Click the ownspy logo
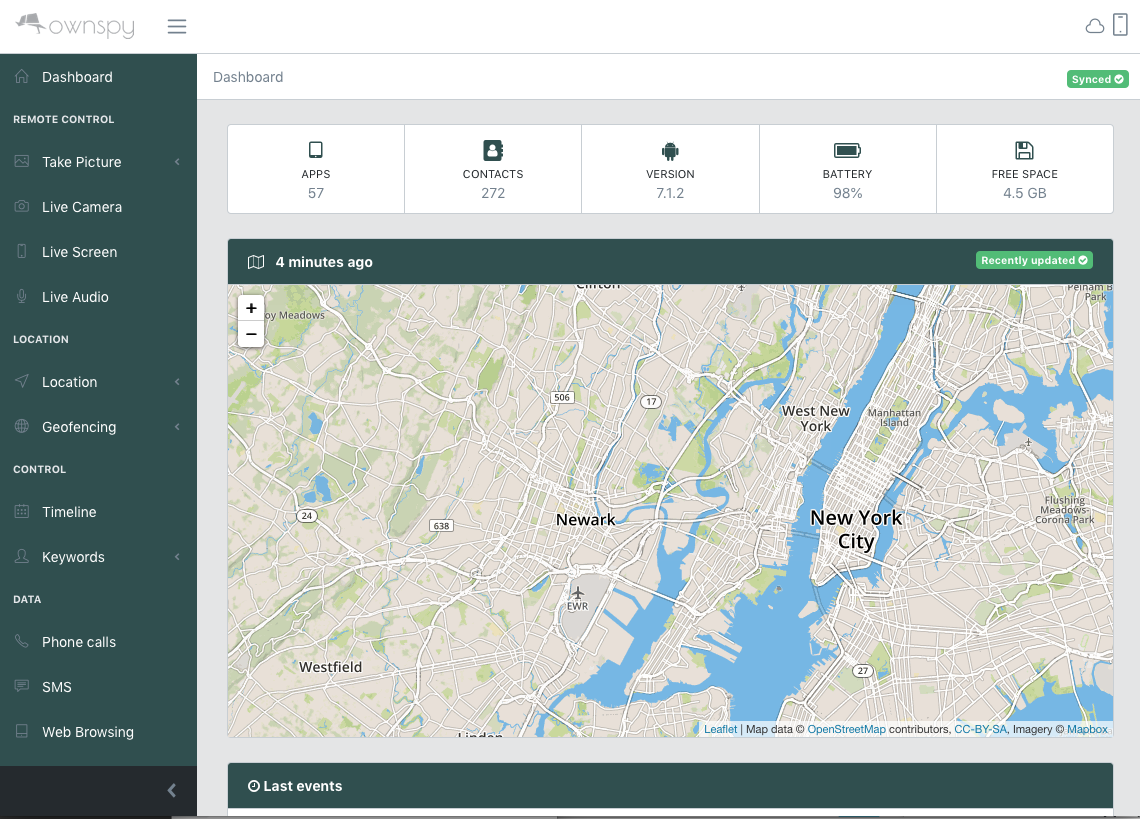The width and height of the screenshot is (1140, 819). coord(76,25)
